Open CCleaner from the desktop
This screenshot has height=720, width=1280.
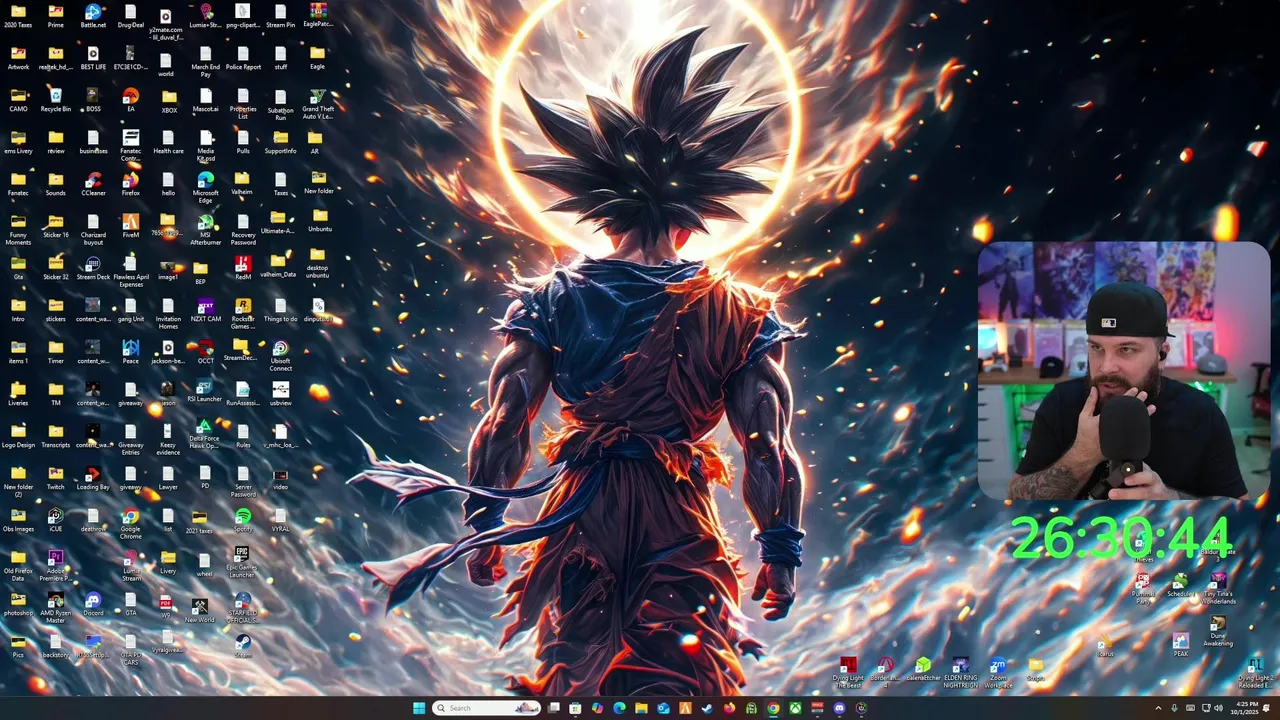(93, 183)
